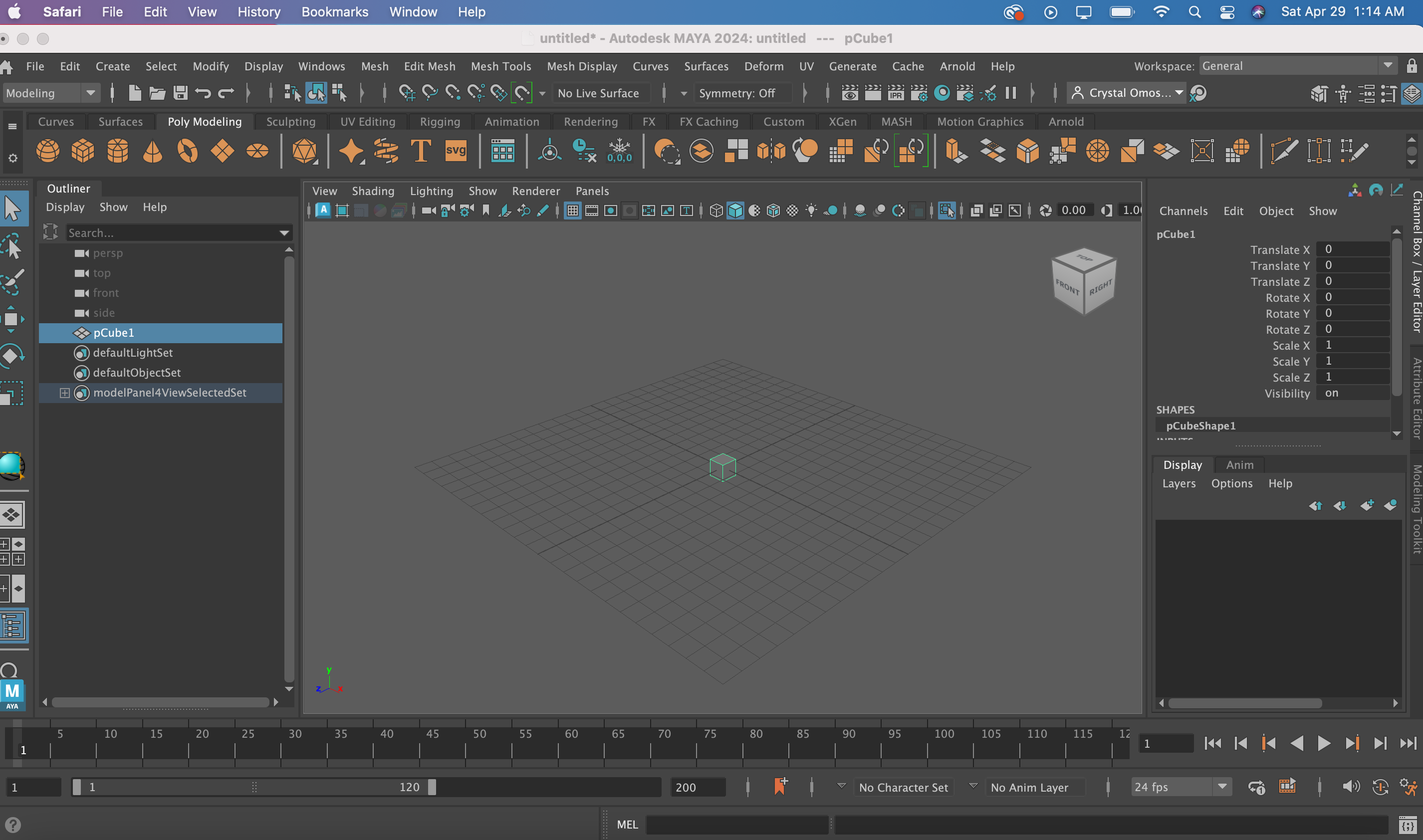Open the Modeling menu set dropdown
This screenshot has height=840, width=1423.
(x=51, y=93)
